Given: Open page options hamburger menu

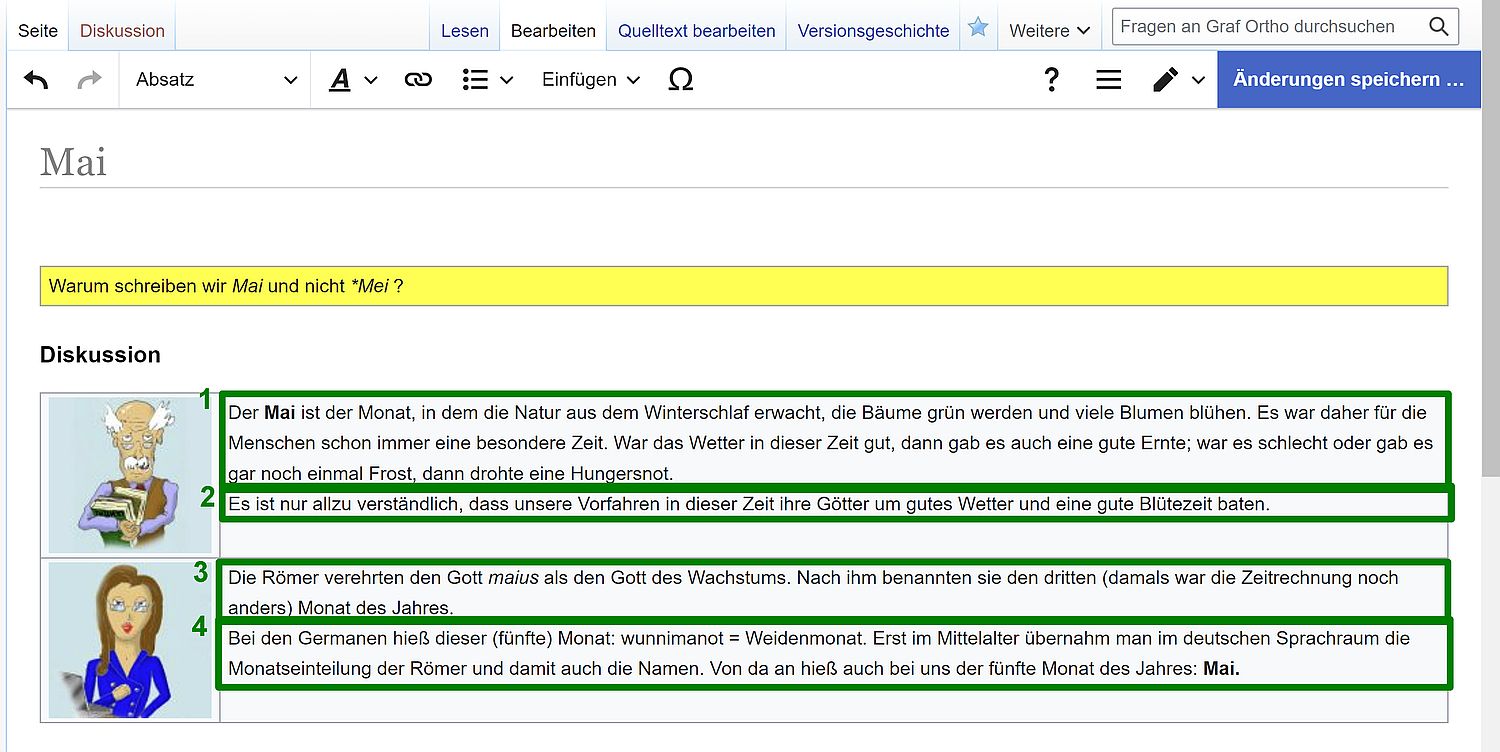Looking at the screenshot, I should tap(1108, 80).
